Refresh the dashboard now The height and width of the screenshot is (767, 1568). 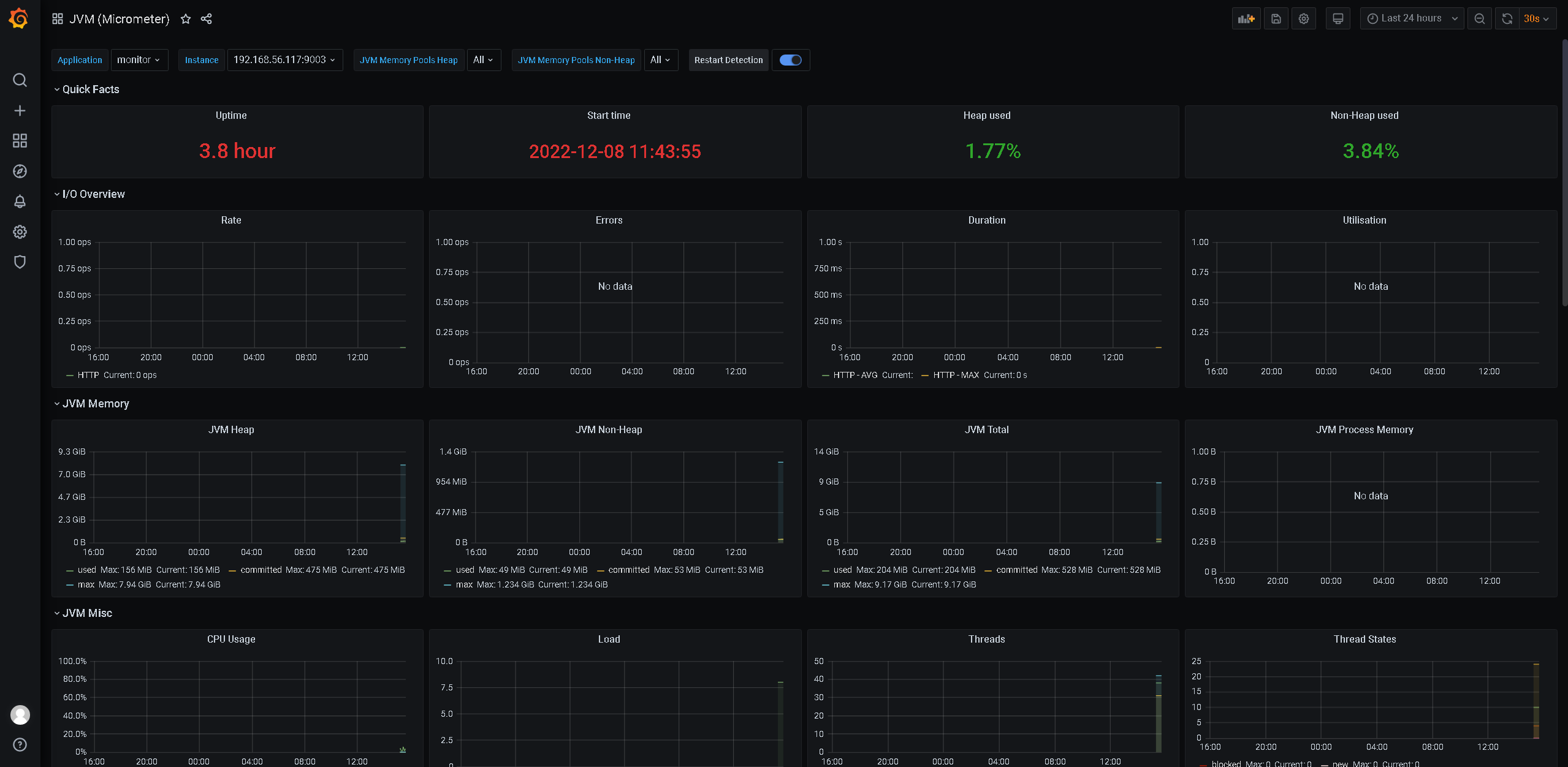pos(1507,19)
